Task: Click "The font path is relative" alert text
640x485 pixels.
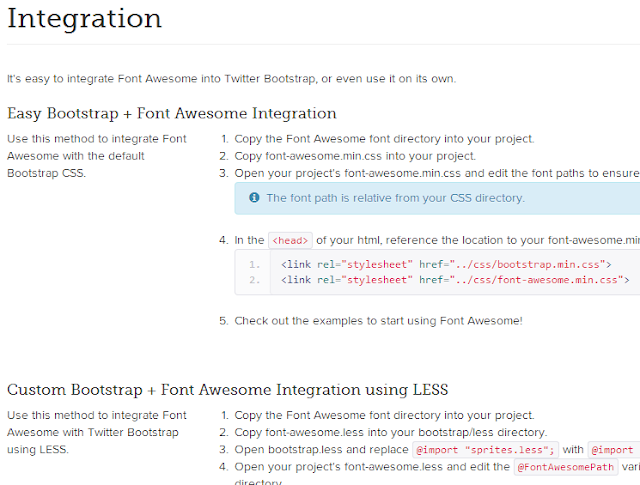Action: tap(396, 198)
